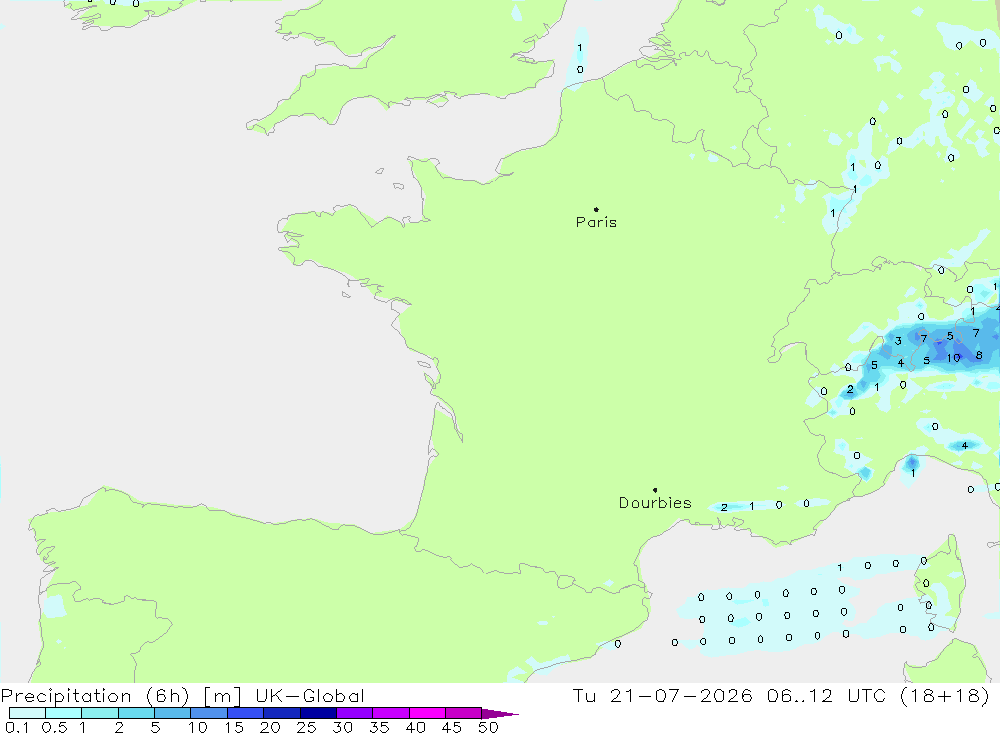
Task: Select the Dourbies location dot marker
Action: [x=655, y=490]
